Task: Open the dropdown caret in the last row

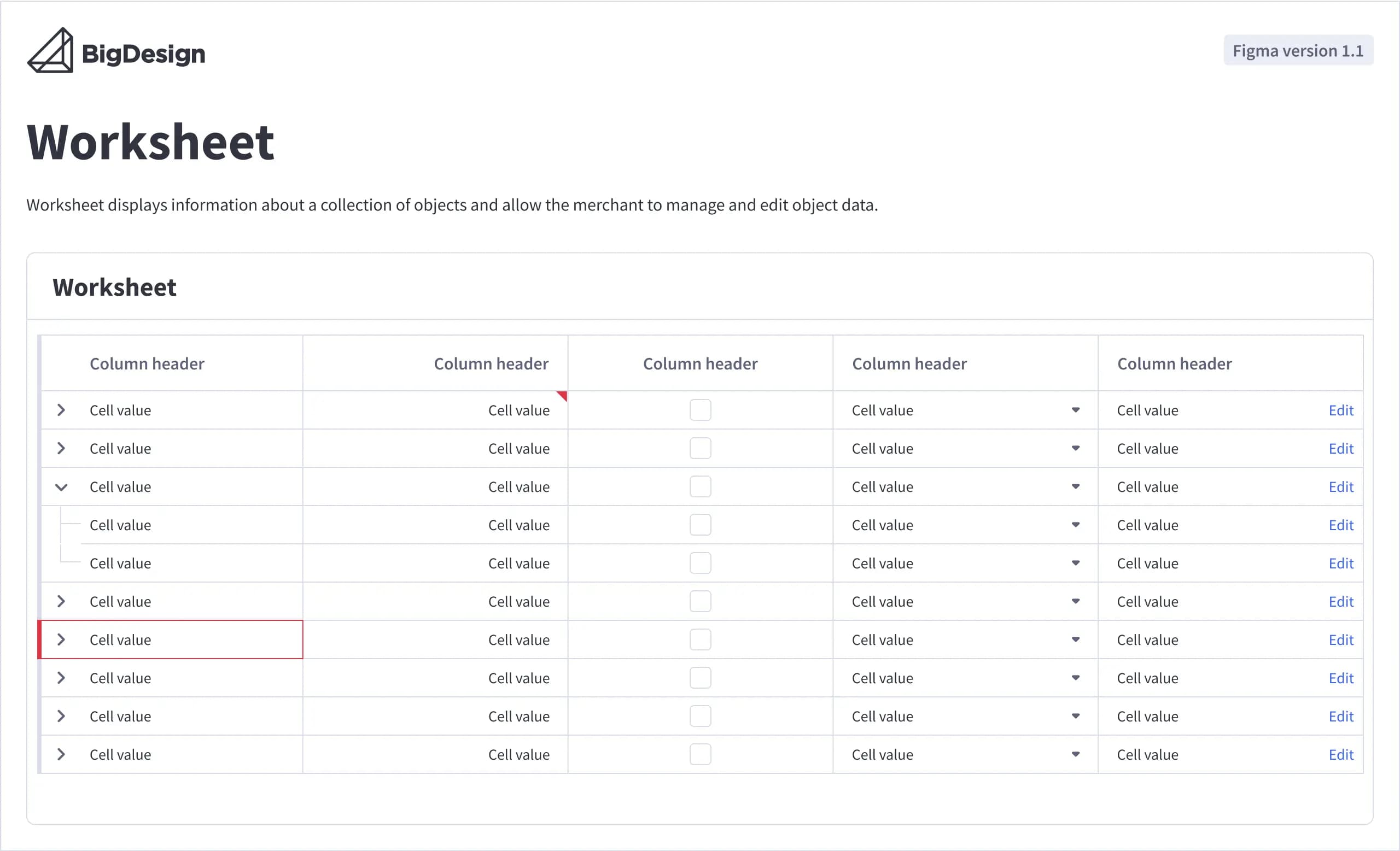Action: (1076, 754)
